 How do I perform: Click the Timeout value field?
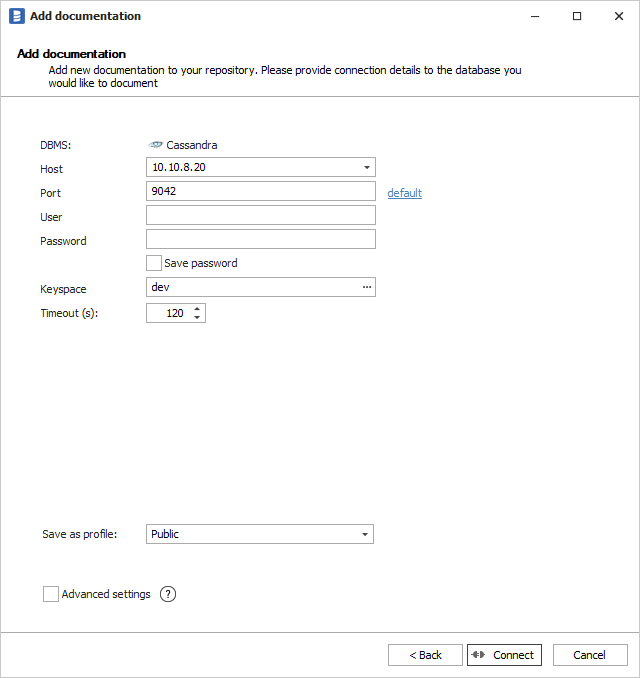167,313
